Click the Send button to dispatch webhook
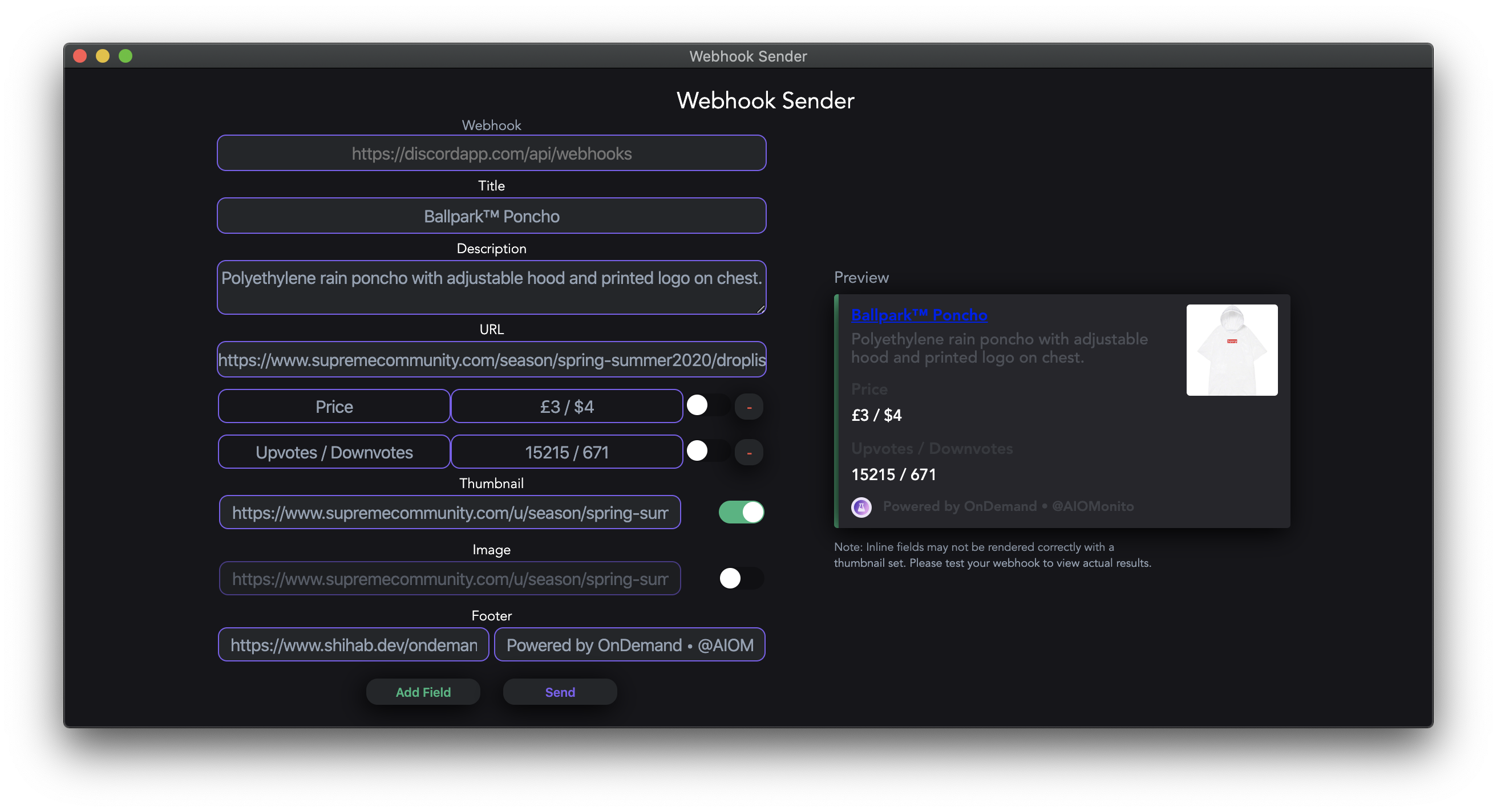The image size is (1497, 812). point(560,691)
